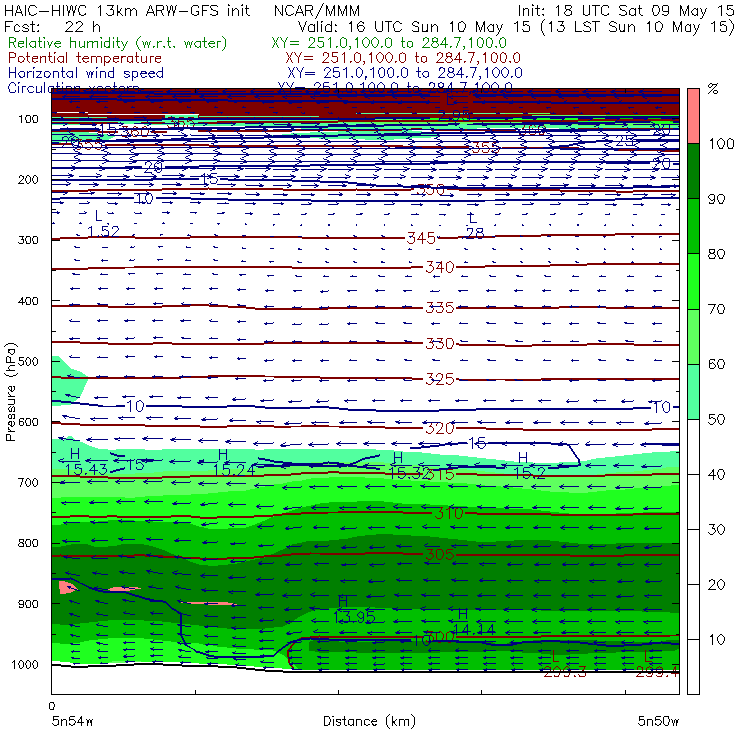The width and height of the screenshot is (740, 740).
Task: Click the '%' unit label above colorbar
Action: (x=713, y=89)
